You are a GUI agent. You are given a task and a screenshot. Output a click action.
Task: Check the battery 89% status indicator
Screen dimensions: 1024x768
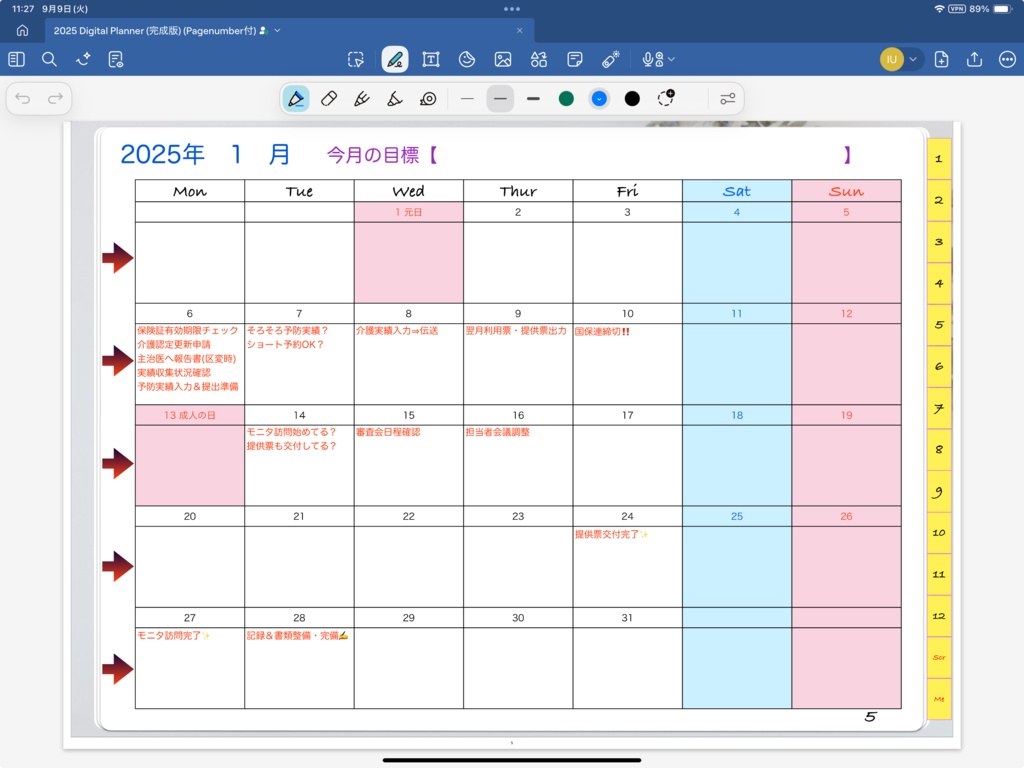coord(990,9)
